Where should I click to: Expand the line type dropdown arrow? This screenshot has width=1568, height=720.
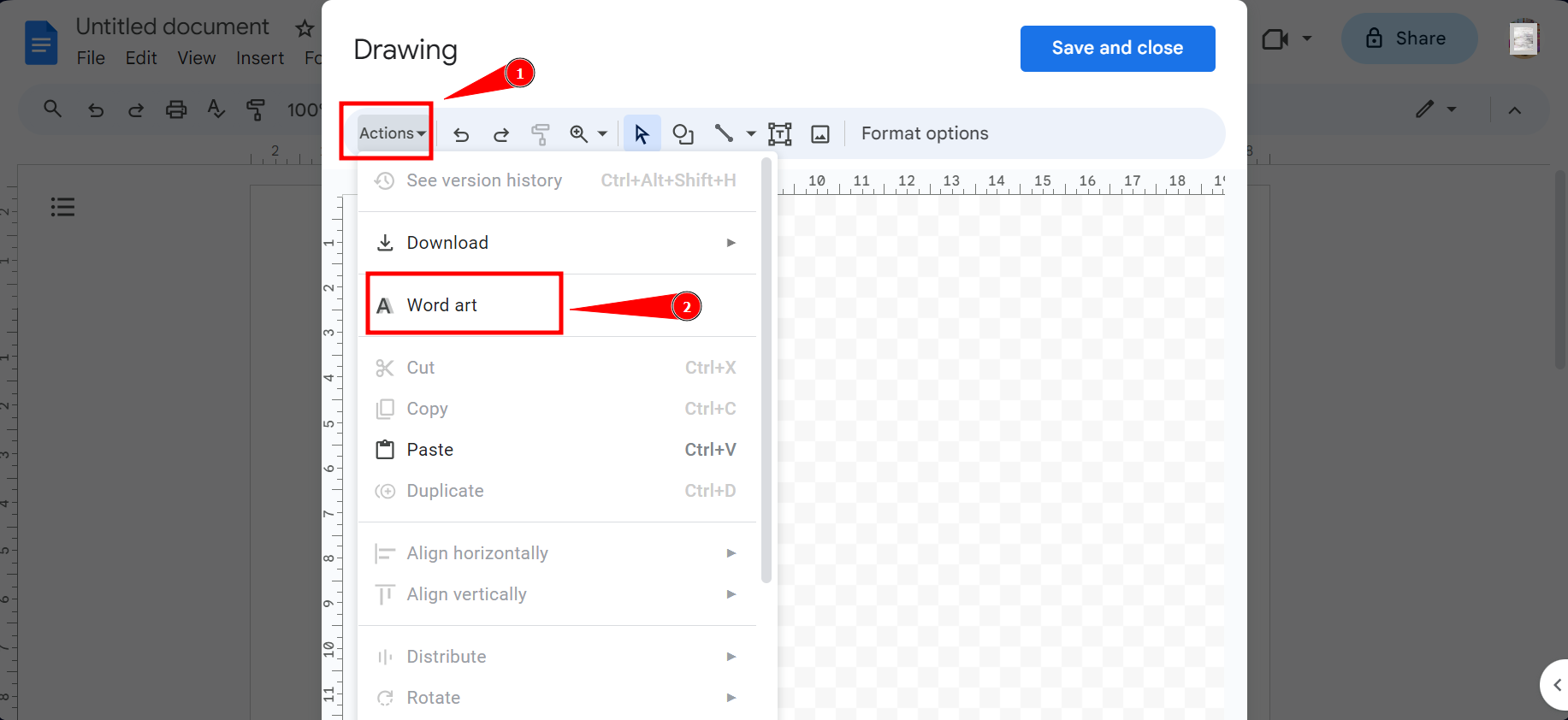(x=751, y=133)
